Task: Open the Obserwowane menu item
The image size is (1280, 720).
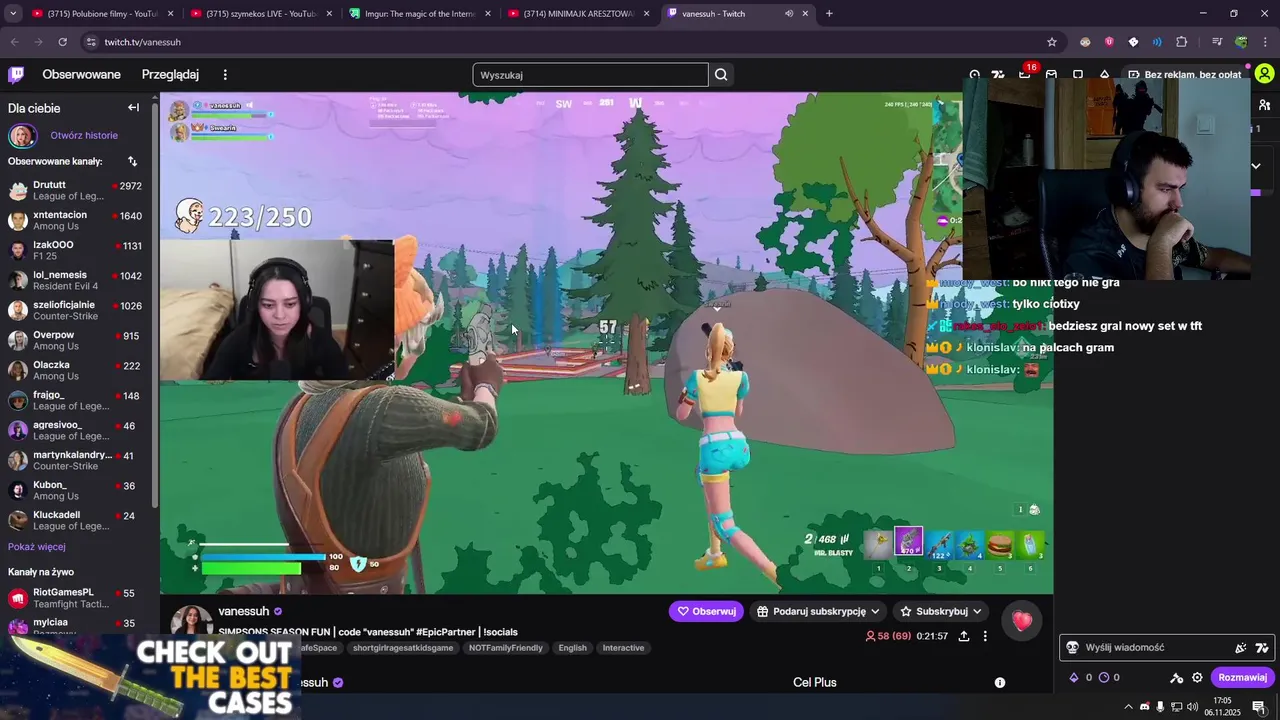Action: coord(81,75)
